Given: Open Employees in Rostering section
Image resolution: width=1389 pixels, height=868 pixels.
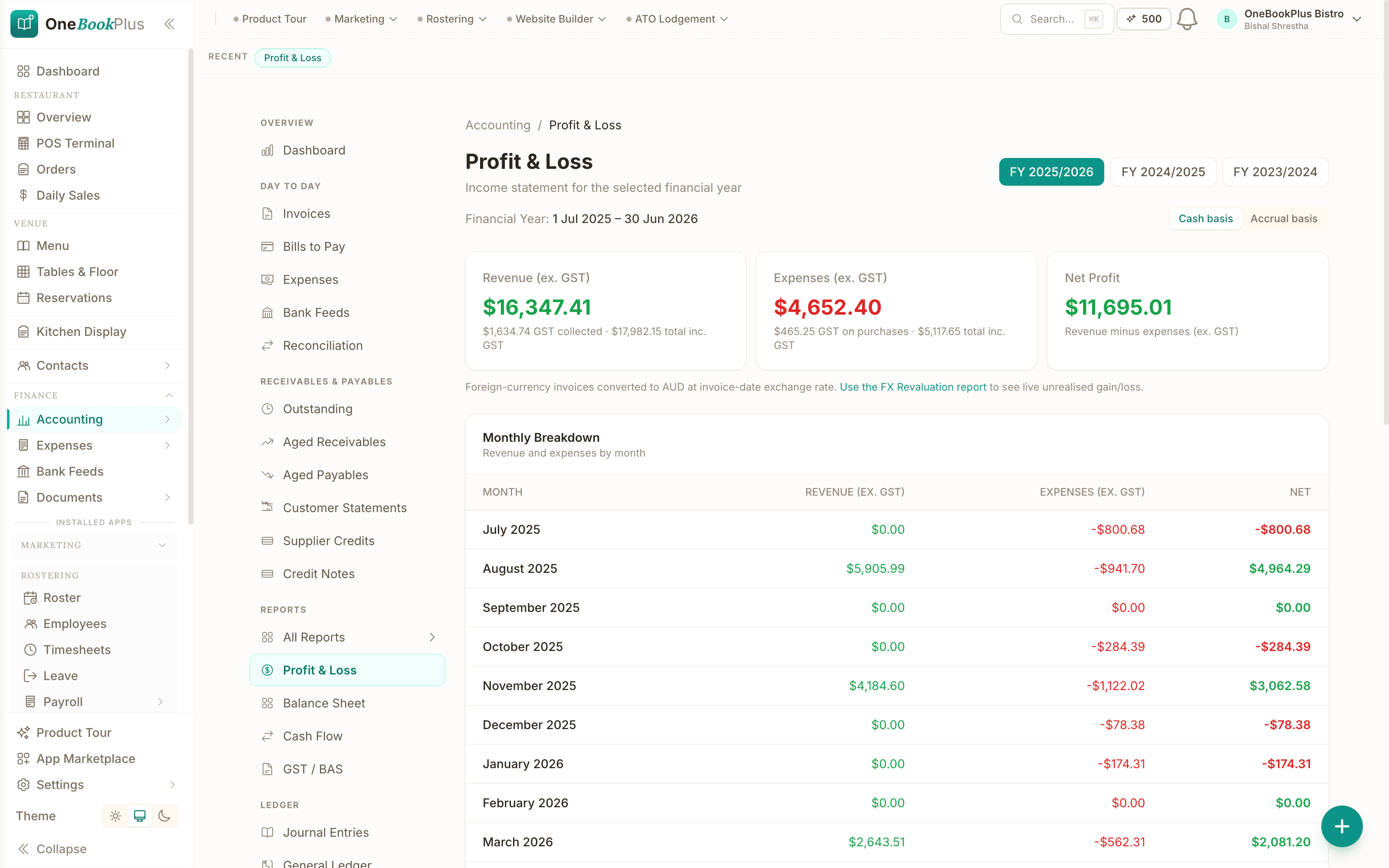Looking at the screenshot, I should pos(94,624).
